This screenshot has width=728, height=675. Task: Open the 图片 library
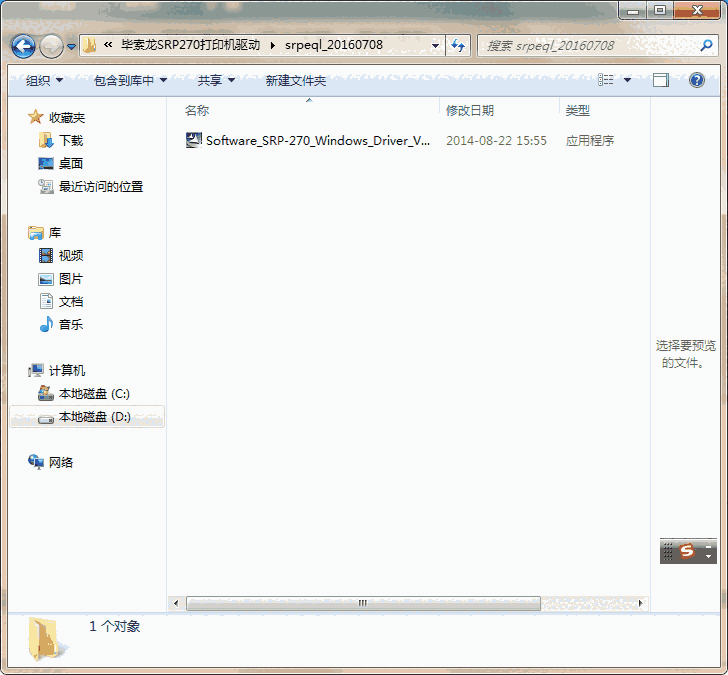[x=71, y=279]
